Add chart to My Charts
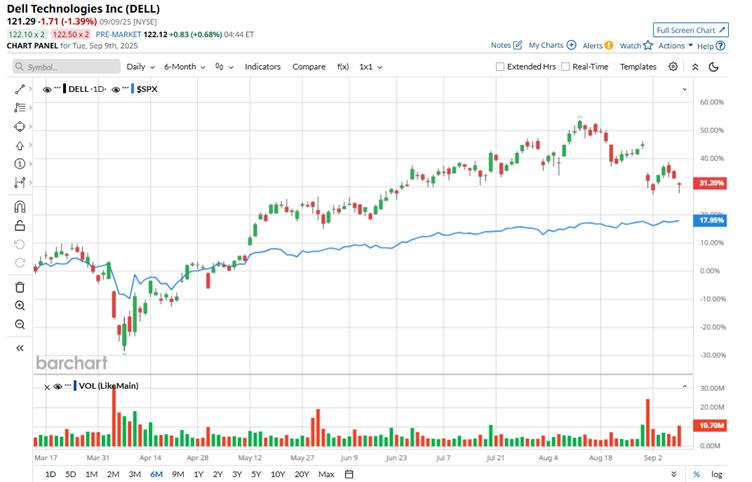 coord(552,45)
